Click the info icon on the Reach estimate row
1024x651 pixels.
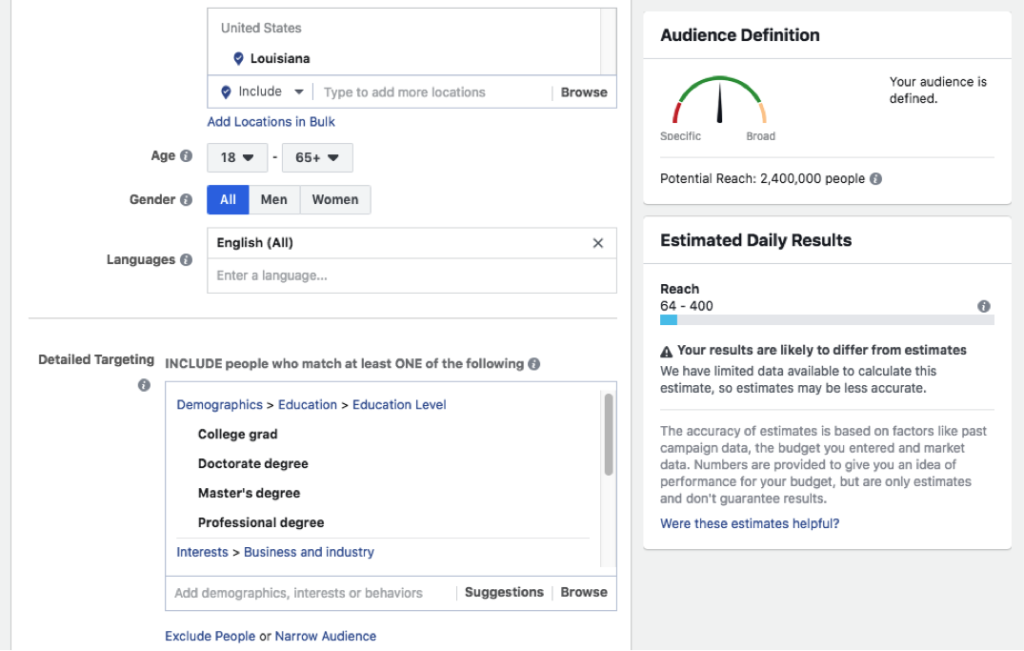tap(984, 306)
